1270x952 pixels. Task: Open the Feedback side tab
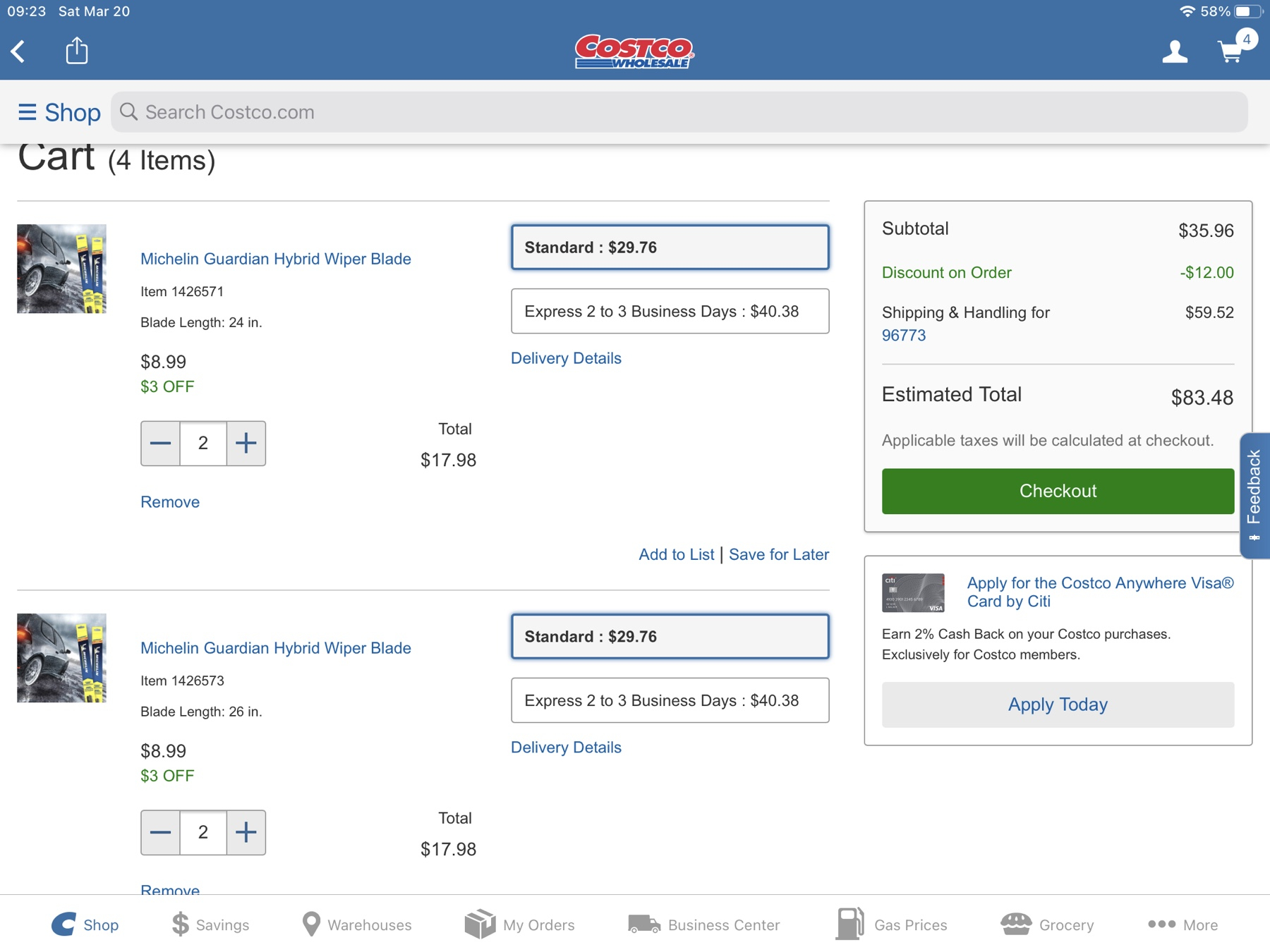[x=1254, y=496]
